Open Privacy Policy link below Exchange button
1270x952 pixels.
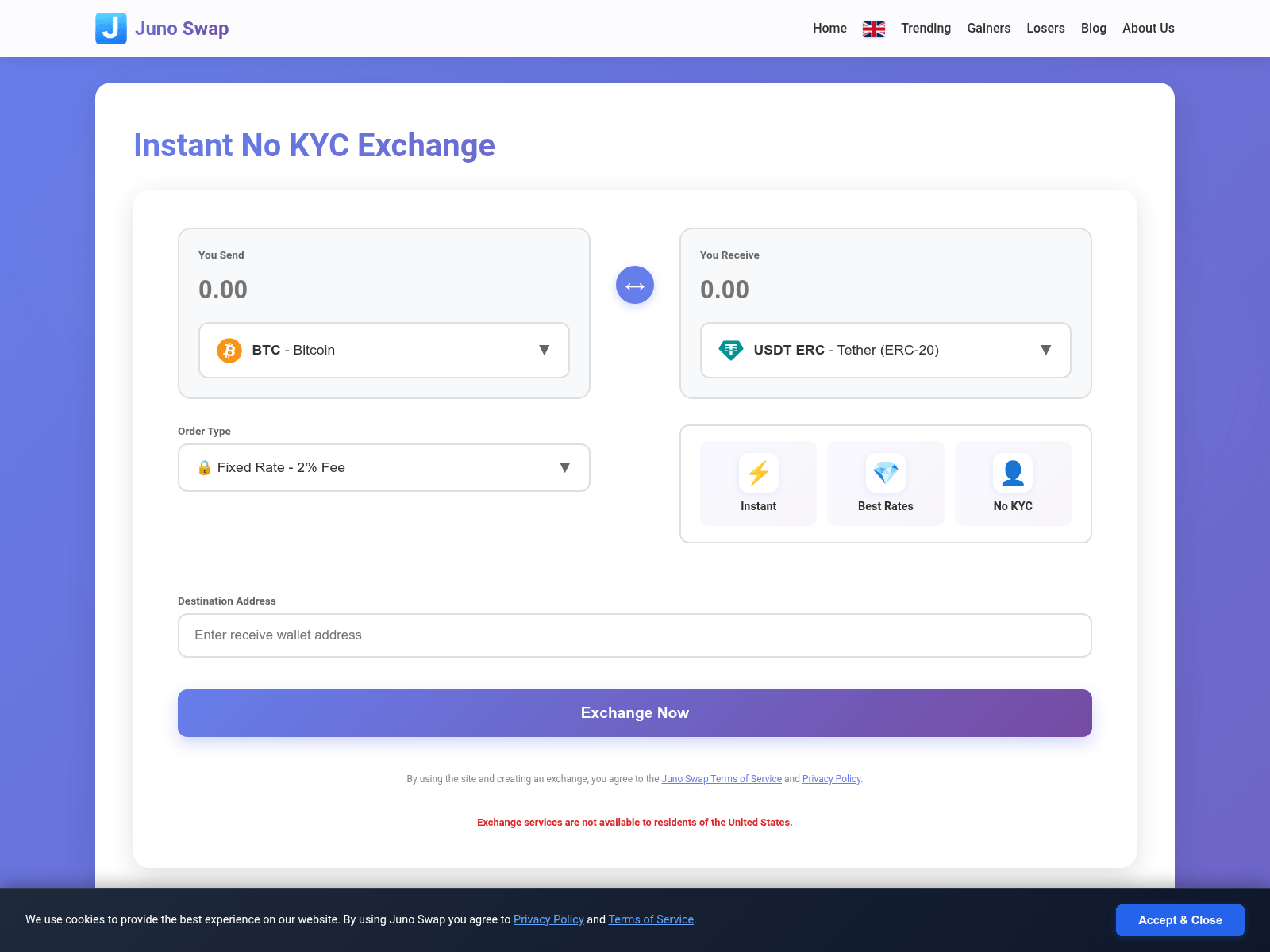pos(831,779)
